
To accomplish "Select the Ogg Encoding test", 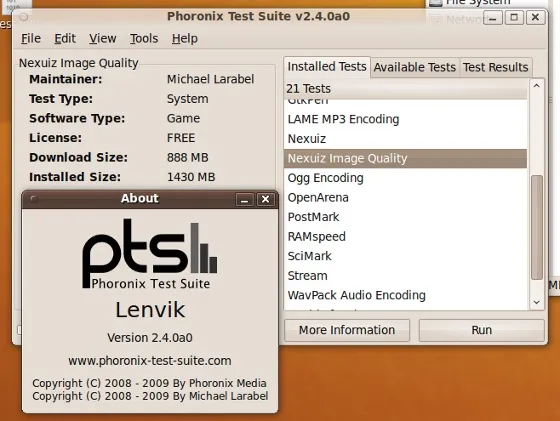I will [x=405, y=178].
